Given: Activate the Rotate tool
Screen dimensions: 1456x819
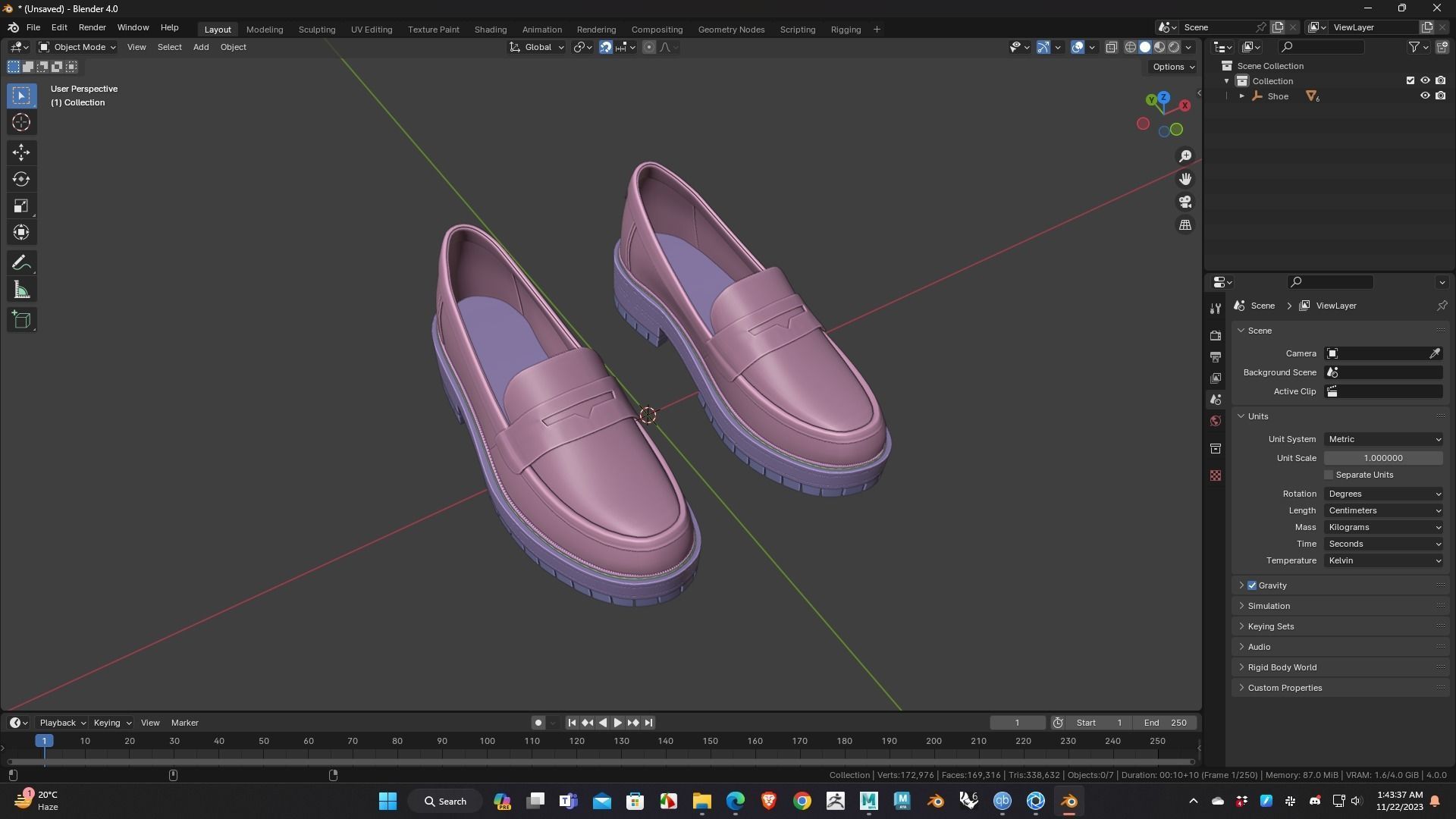Looking at the screenshot, I should [x=21, y=179].
